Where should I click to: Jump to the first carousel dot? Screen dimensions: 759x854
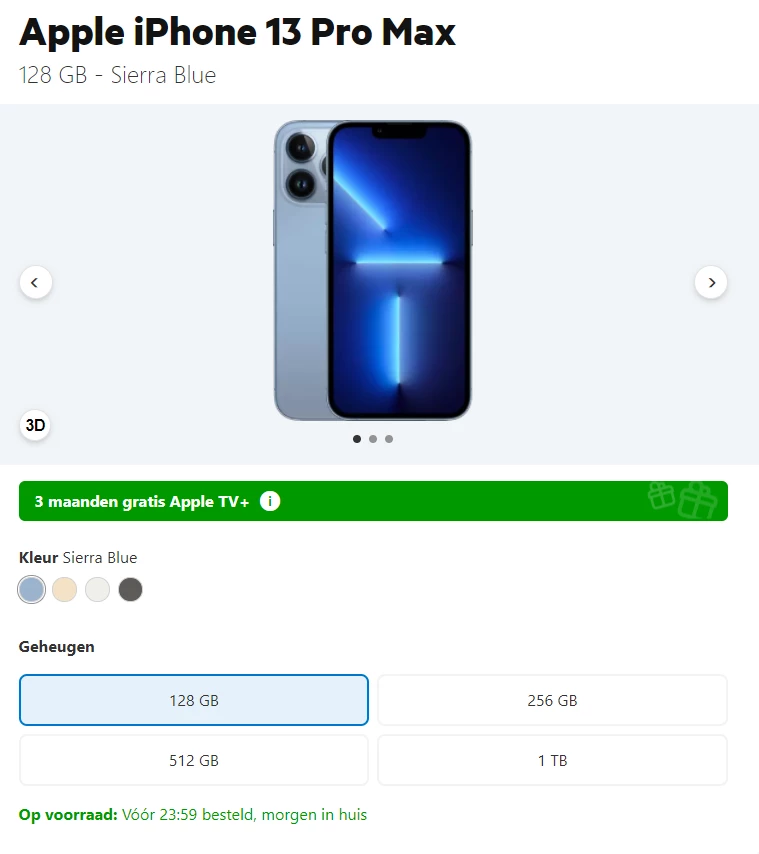pyautogui.click(x=357, y=439)
